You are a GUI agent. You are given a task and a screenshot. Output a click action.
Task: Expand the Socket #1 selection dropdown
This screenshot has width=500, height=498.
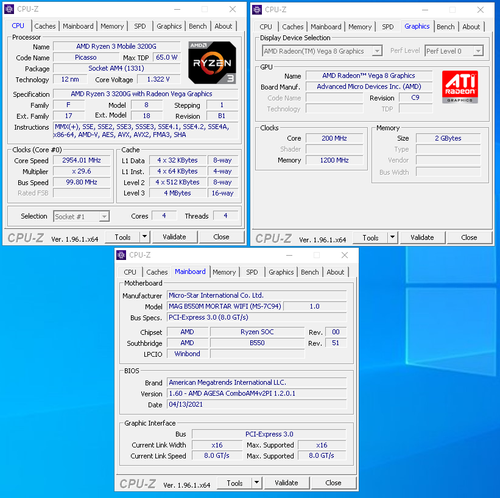104,217
